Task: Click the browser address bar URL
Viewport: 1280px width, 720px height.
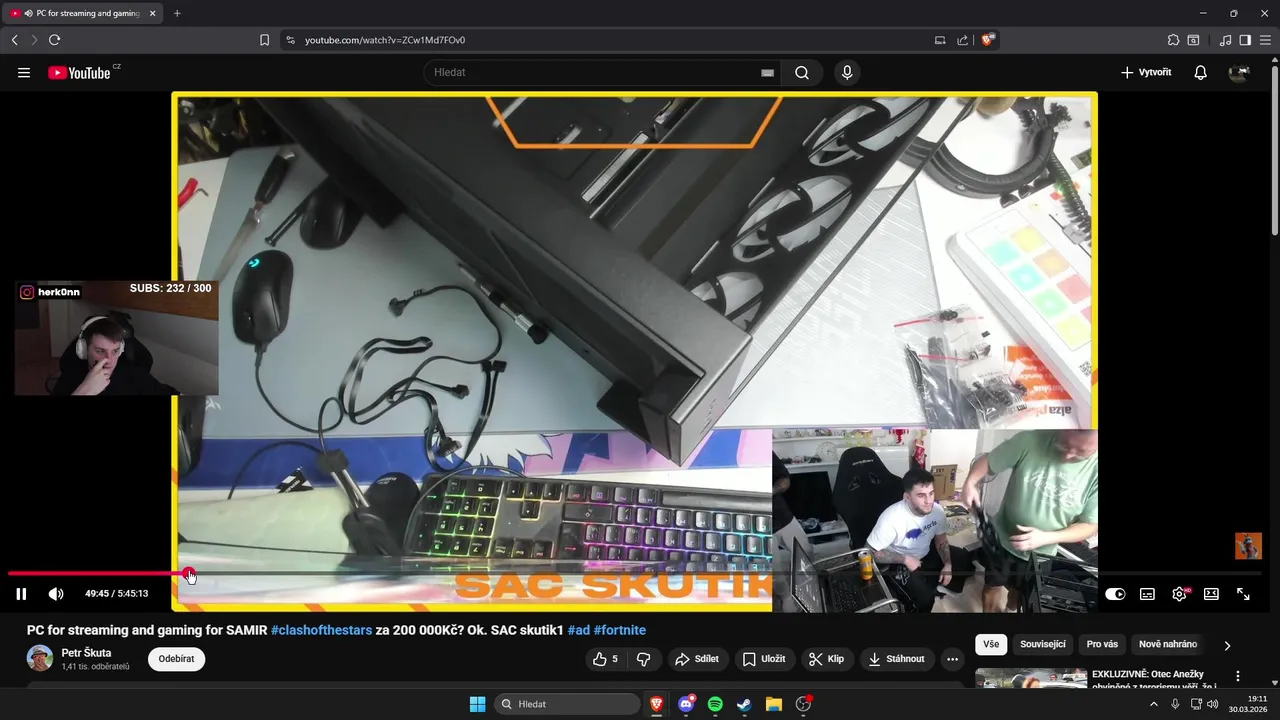Action: (x=385, y=40)
